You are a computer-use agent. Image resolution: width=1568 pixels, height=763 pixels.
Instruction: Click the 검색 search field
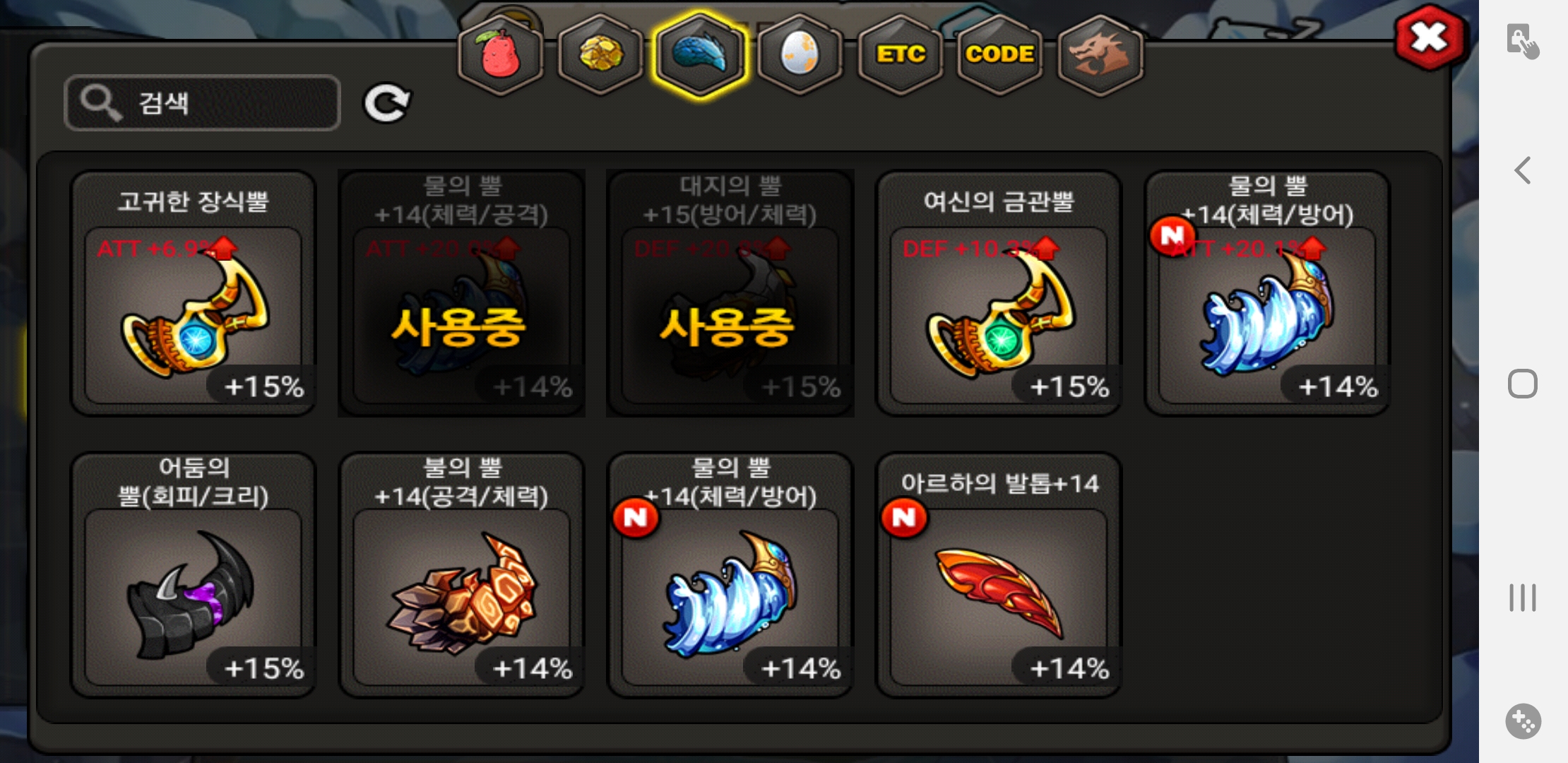(x=203, y=103)
